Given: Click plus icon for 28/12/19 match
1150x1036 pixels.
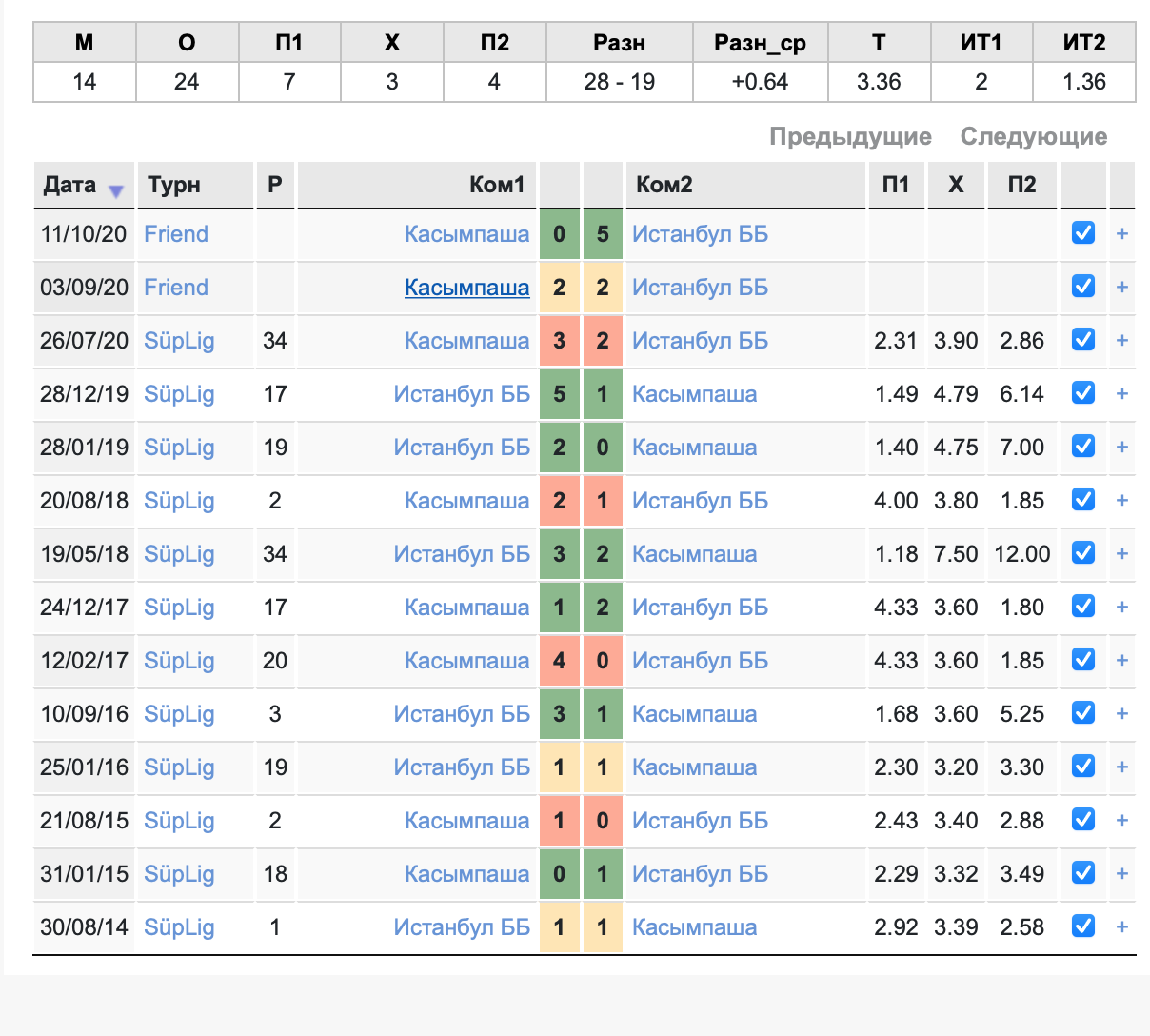Looking at the screenshot, I should point(1122,394).
